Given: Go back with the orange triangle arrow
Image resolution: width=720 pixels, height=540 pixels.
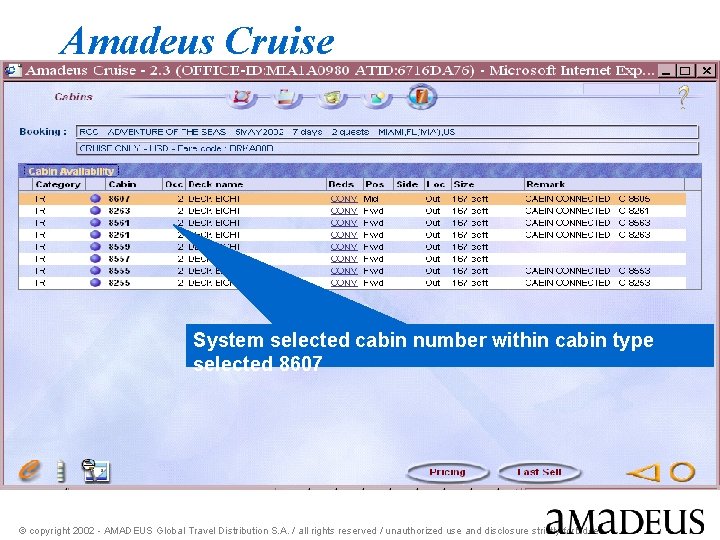Looking at the screenshot, I should (644, 472).
